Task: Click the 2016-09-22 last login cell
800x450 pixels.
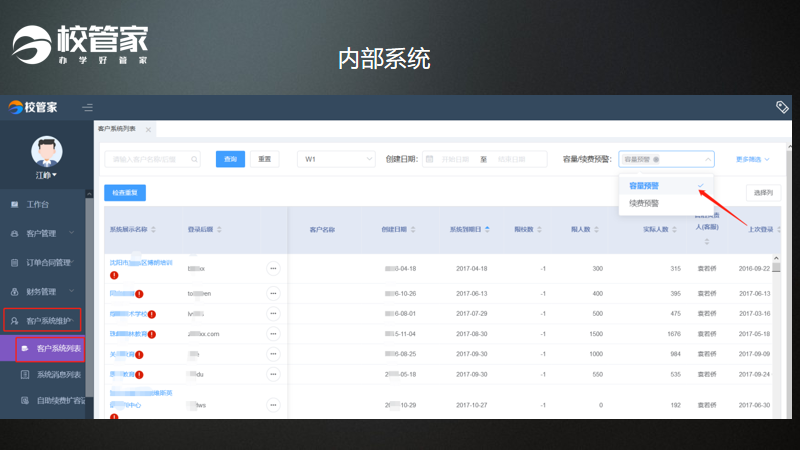Action: (754, 268)
